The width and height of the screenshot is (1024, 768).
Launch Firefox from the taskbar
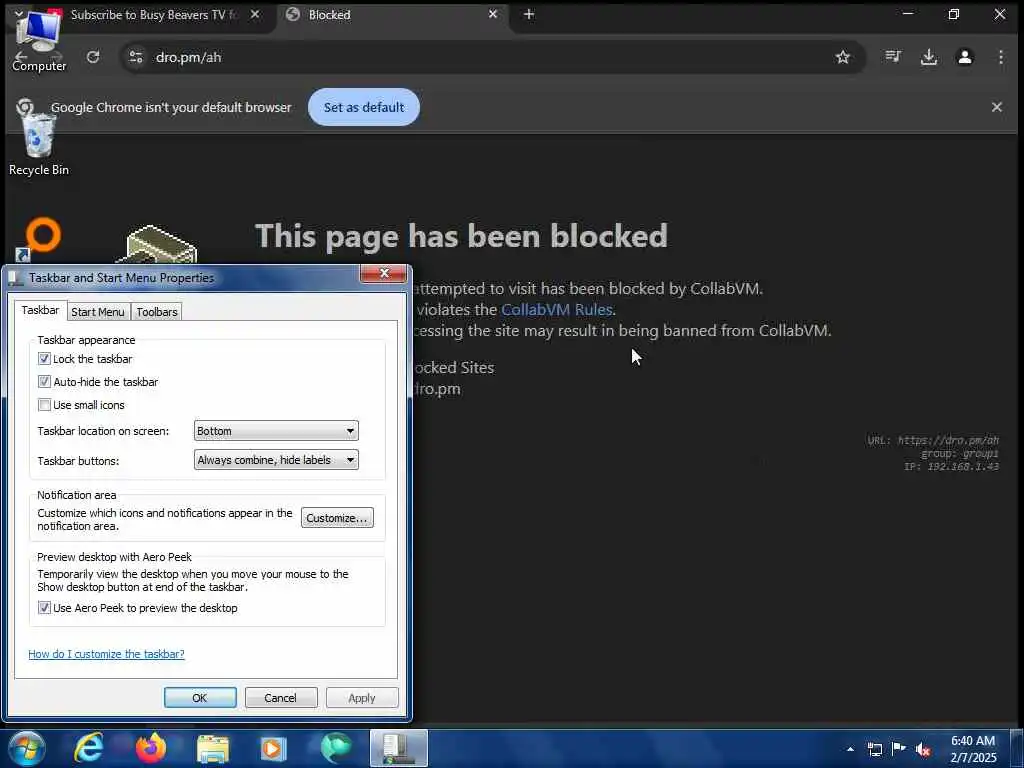[150, 748]
